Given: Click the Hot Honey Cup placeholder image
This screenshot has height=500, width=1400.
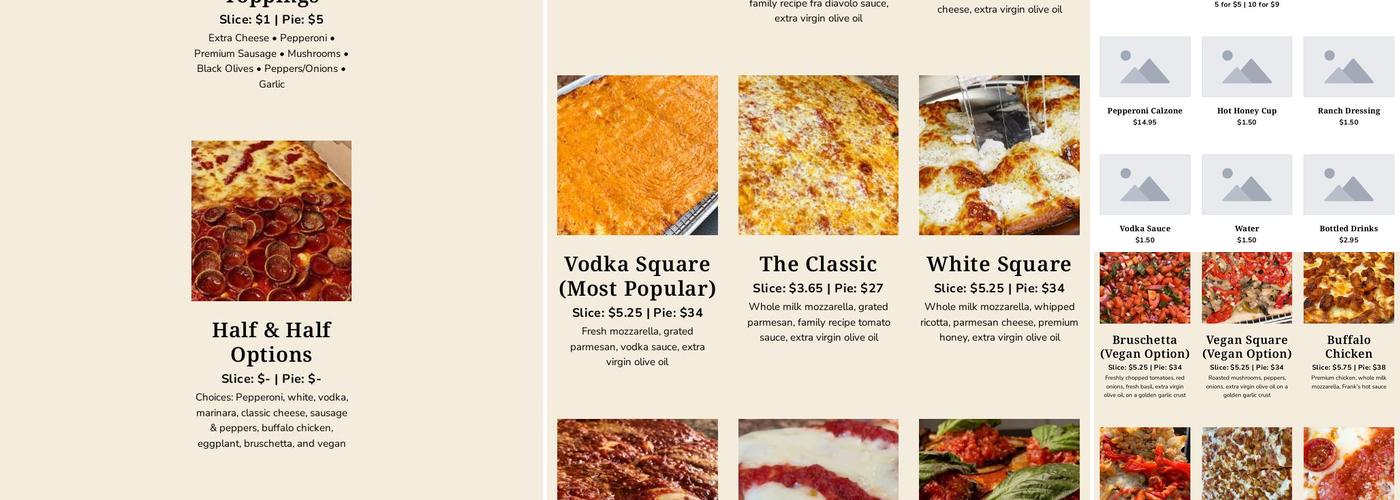Looking at the screenshot, I should click(1247, 67).
